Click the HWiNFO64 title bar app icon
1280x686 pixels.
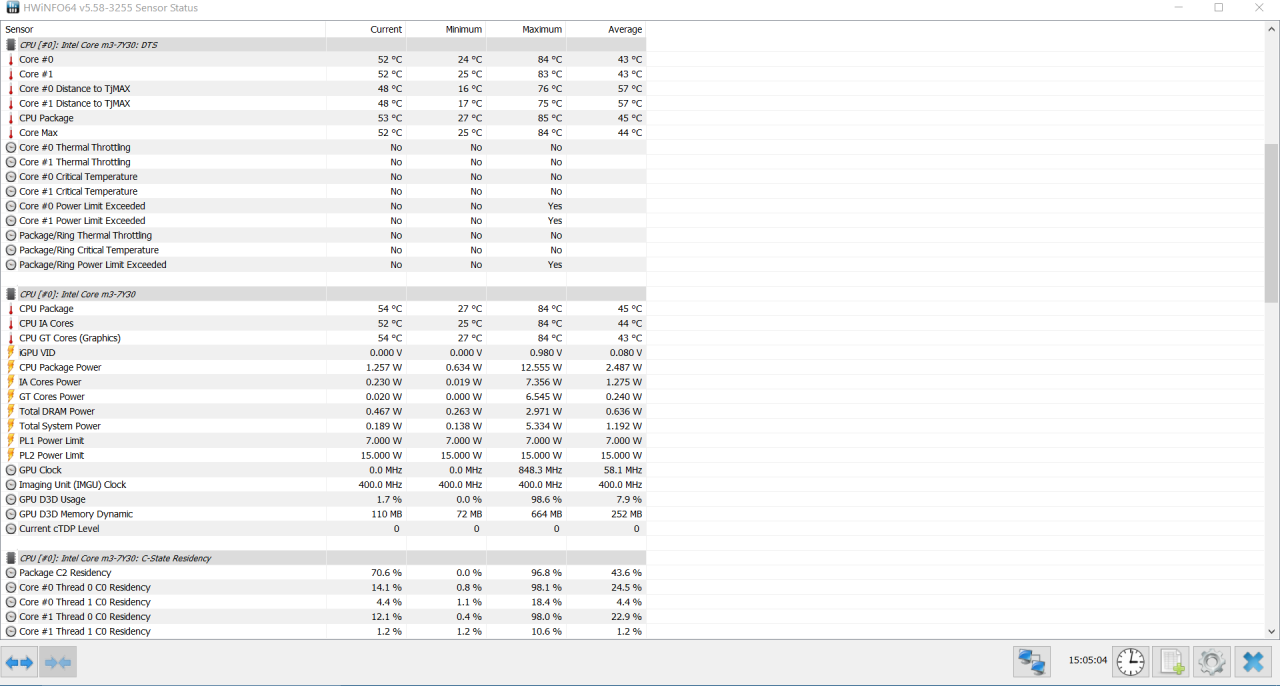click(13, 8)
